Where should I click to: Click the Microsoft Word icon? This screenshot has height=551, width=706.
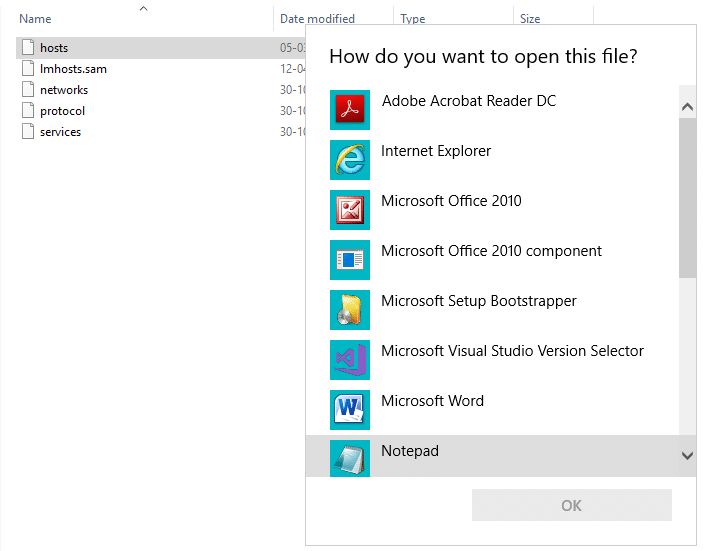(x=350, y=410)
